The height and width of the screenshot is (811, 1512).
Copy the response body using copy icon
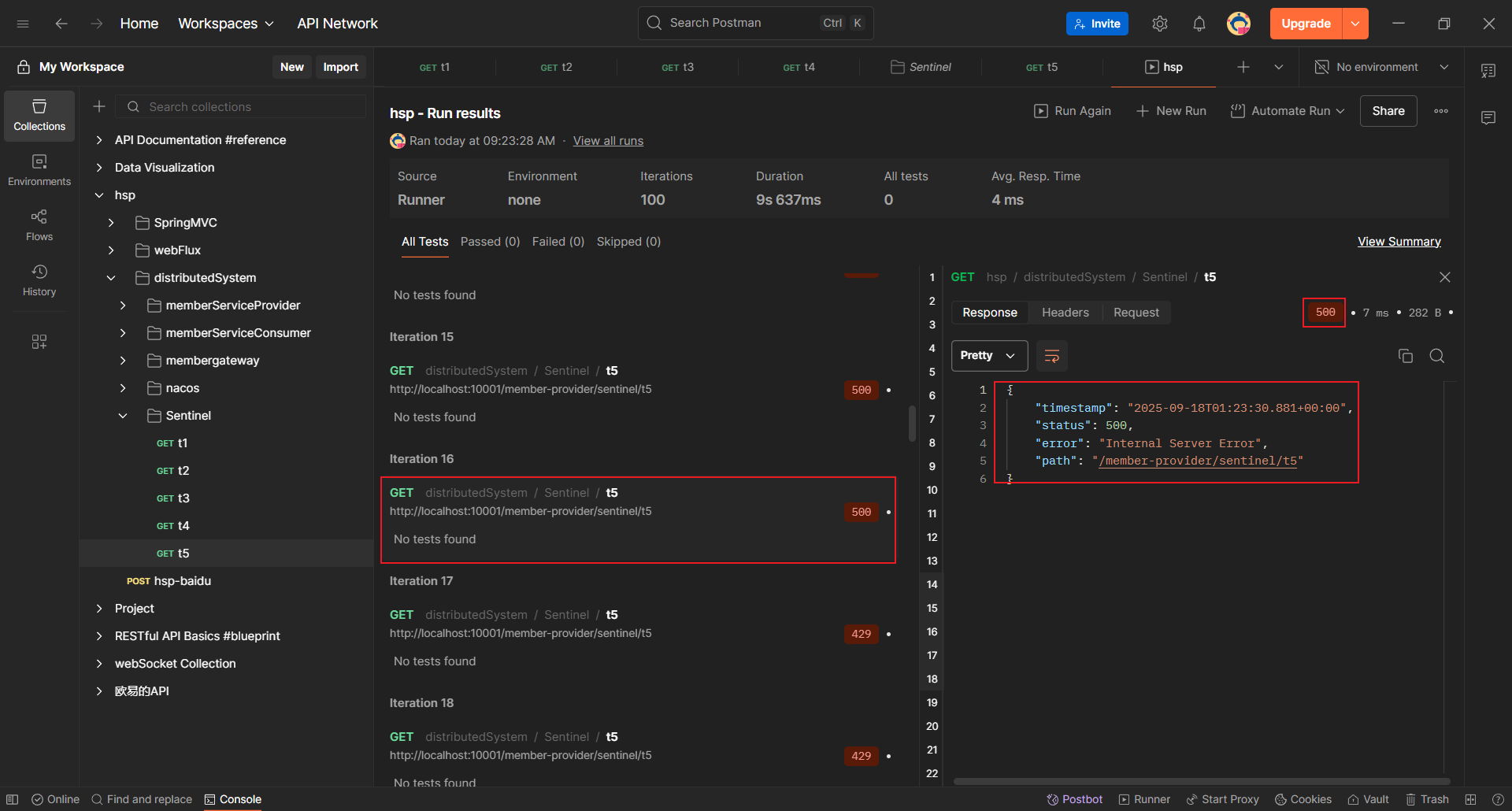1405,356
